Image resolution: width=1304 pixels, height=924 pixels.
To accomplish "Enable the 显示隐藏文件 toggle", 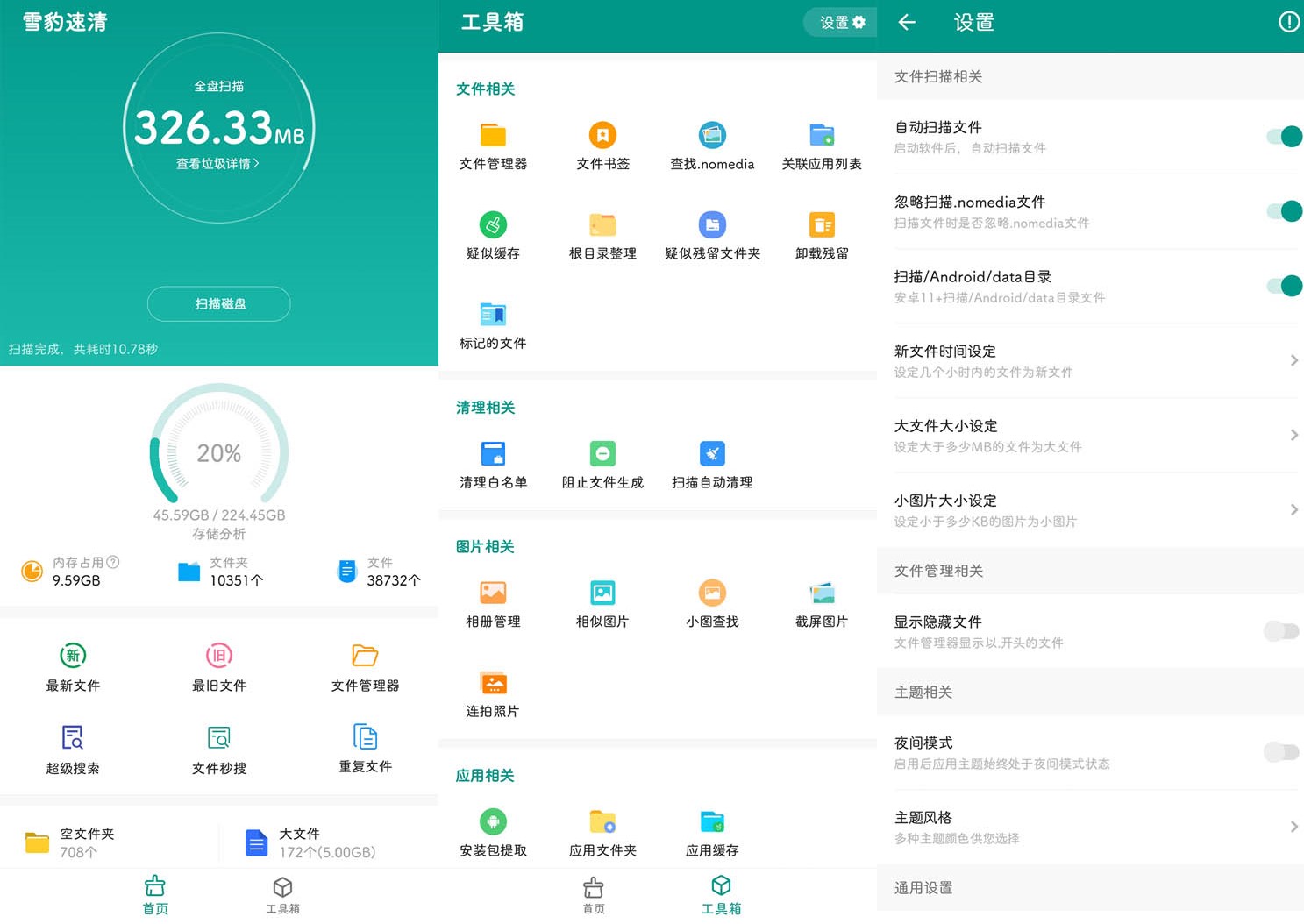I will click(x=1281, y=631).
